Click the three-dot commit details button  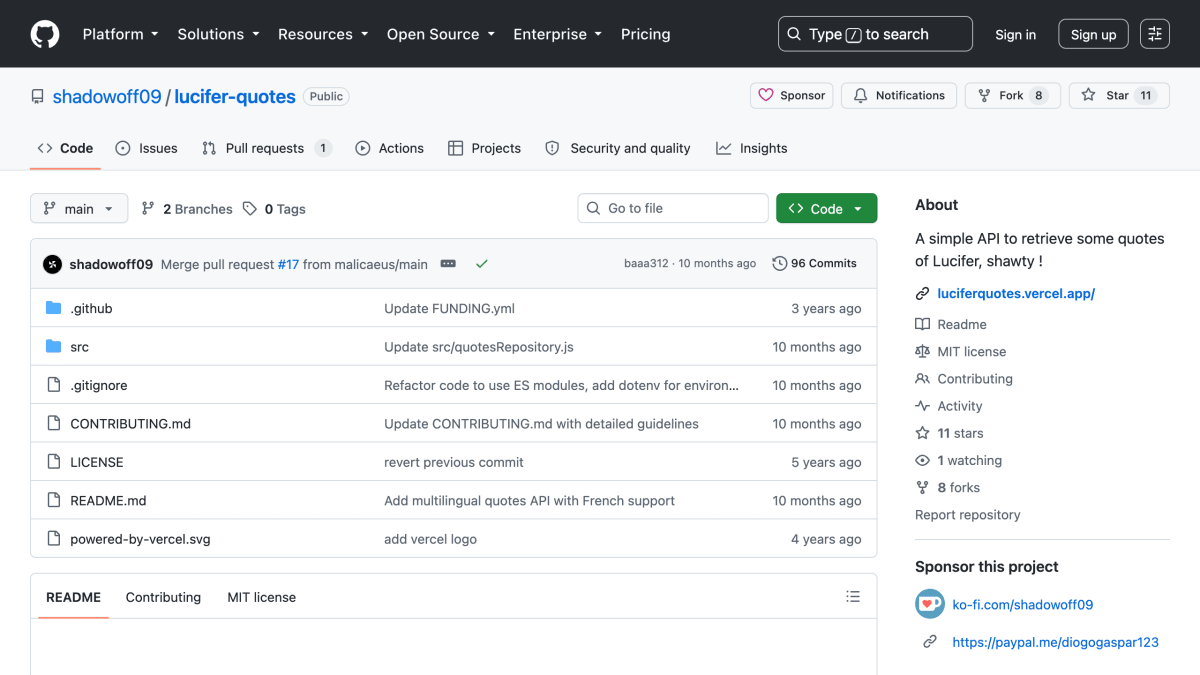pyautogui.click(x=448, y=264)
